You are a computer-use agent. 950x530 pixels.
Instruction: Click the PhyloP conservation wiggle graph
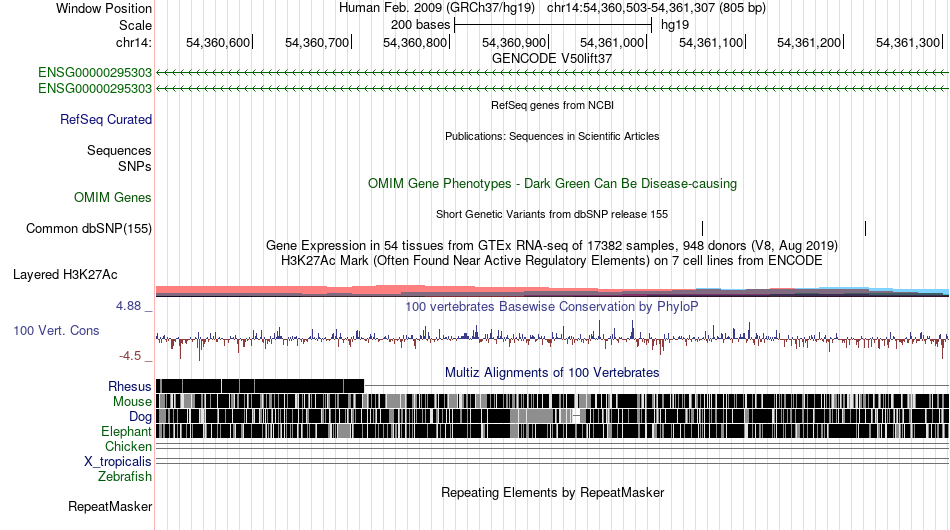[552, 339]
